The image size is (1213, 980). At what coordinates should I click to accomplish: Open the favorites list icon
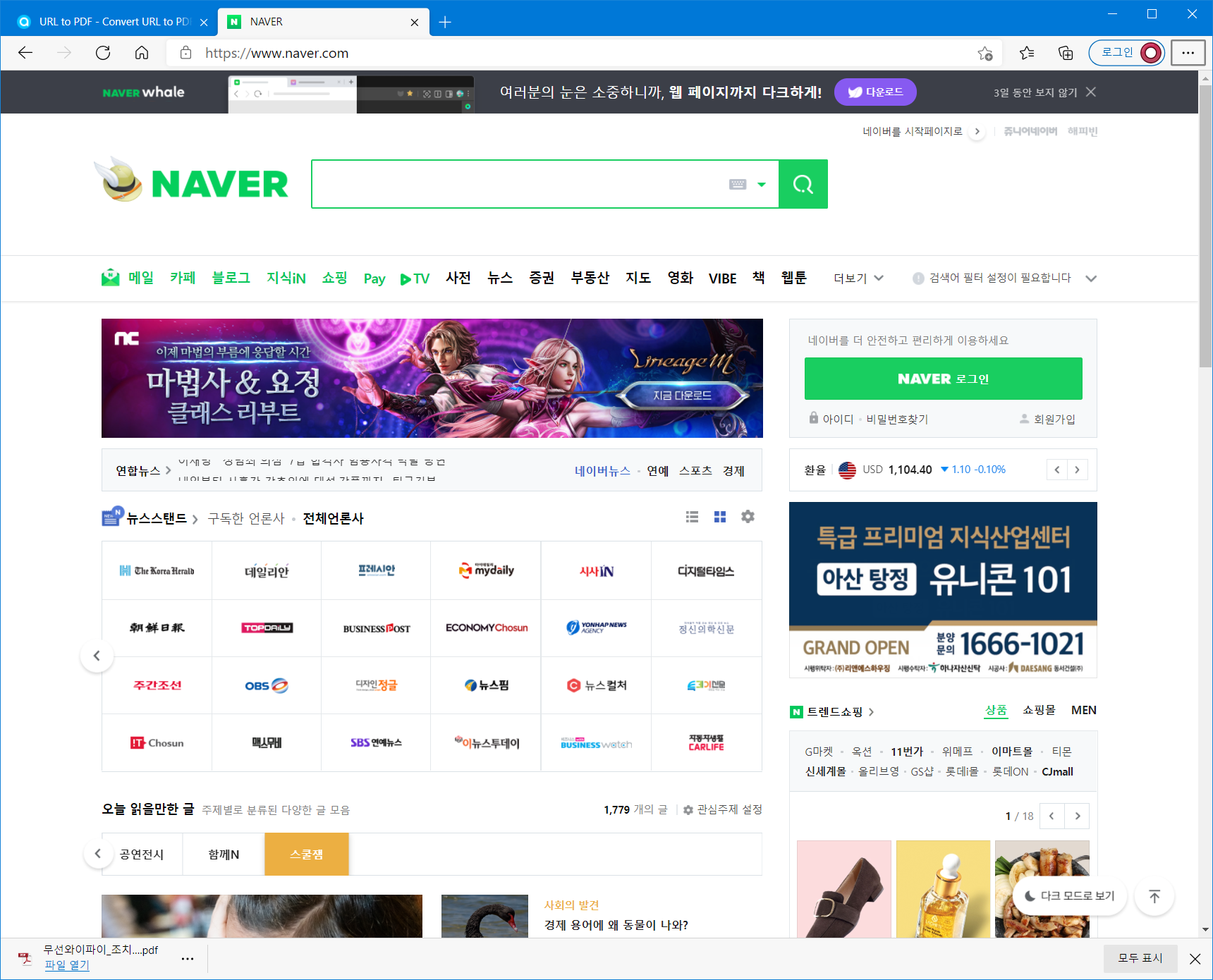[1027, 53]
